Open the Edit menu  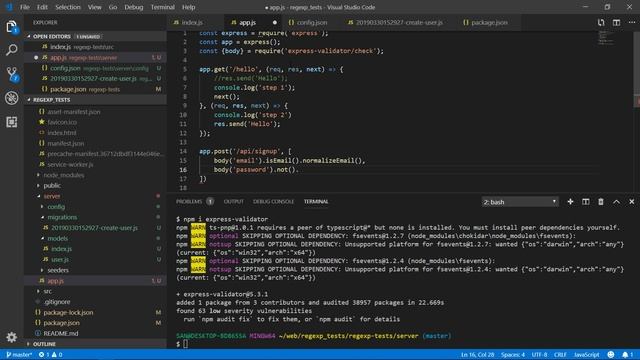[42, 7]
